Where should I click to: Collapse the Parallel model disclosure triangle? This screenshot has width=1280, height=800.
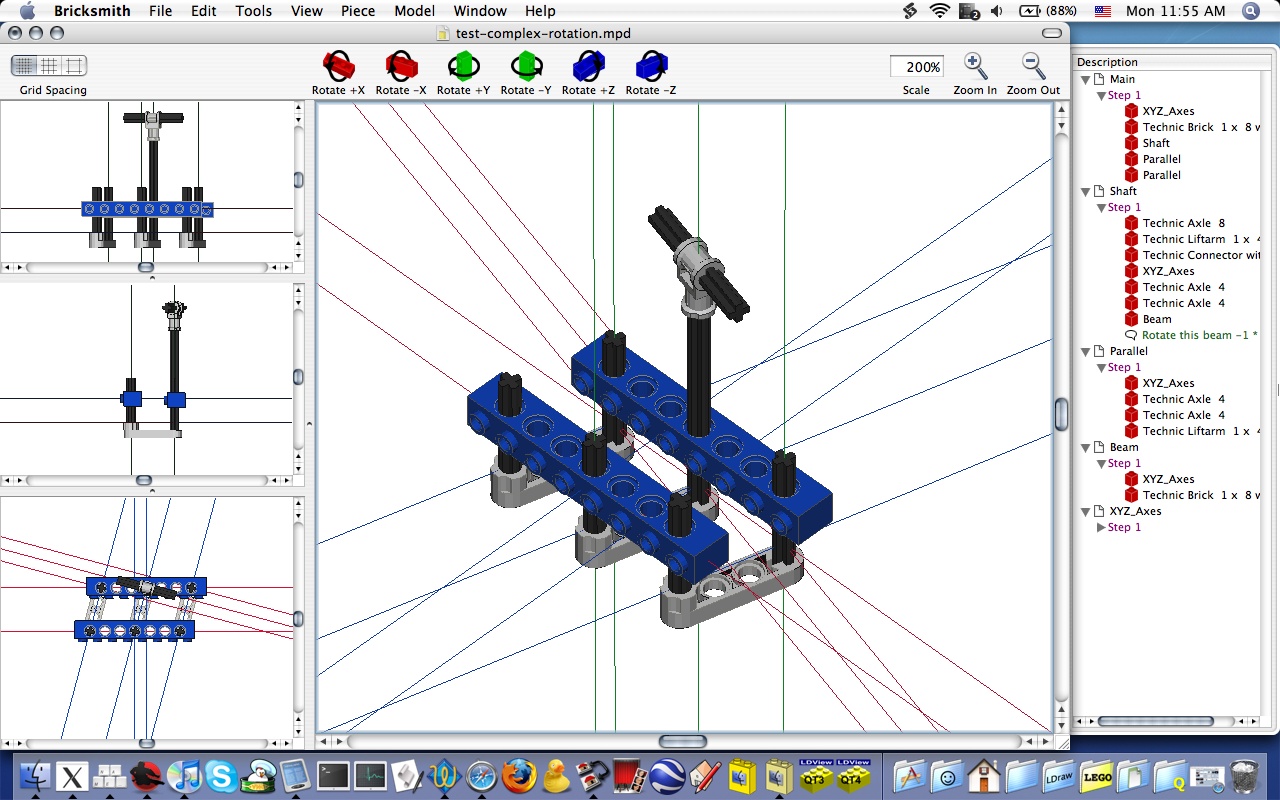coord(1085,351)
